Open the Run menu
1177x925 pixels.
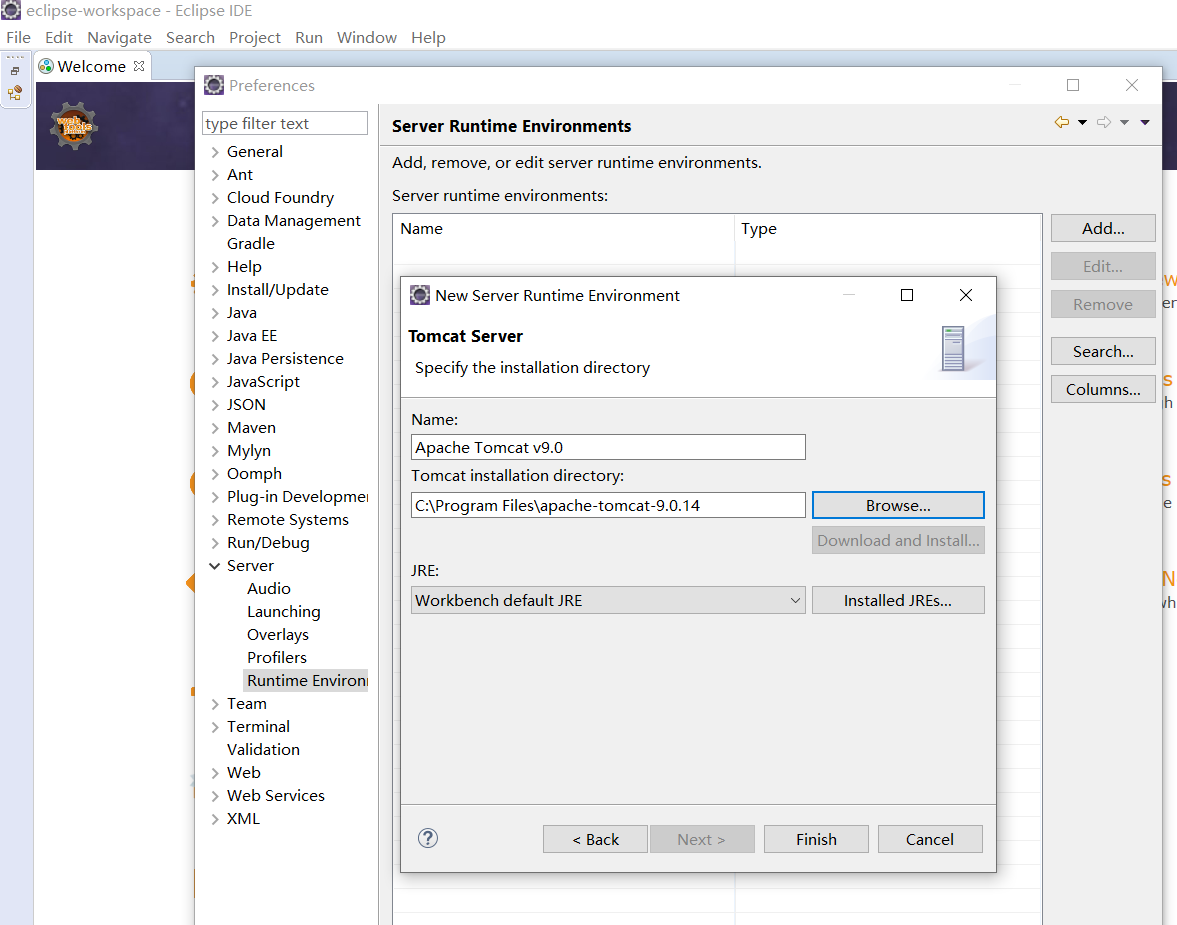309,38
